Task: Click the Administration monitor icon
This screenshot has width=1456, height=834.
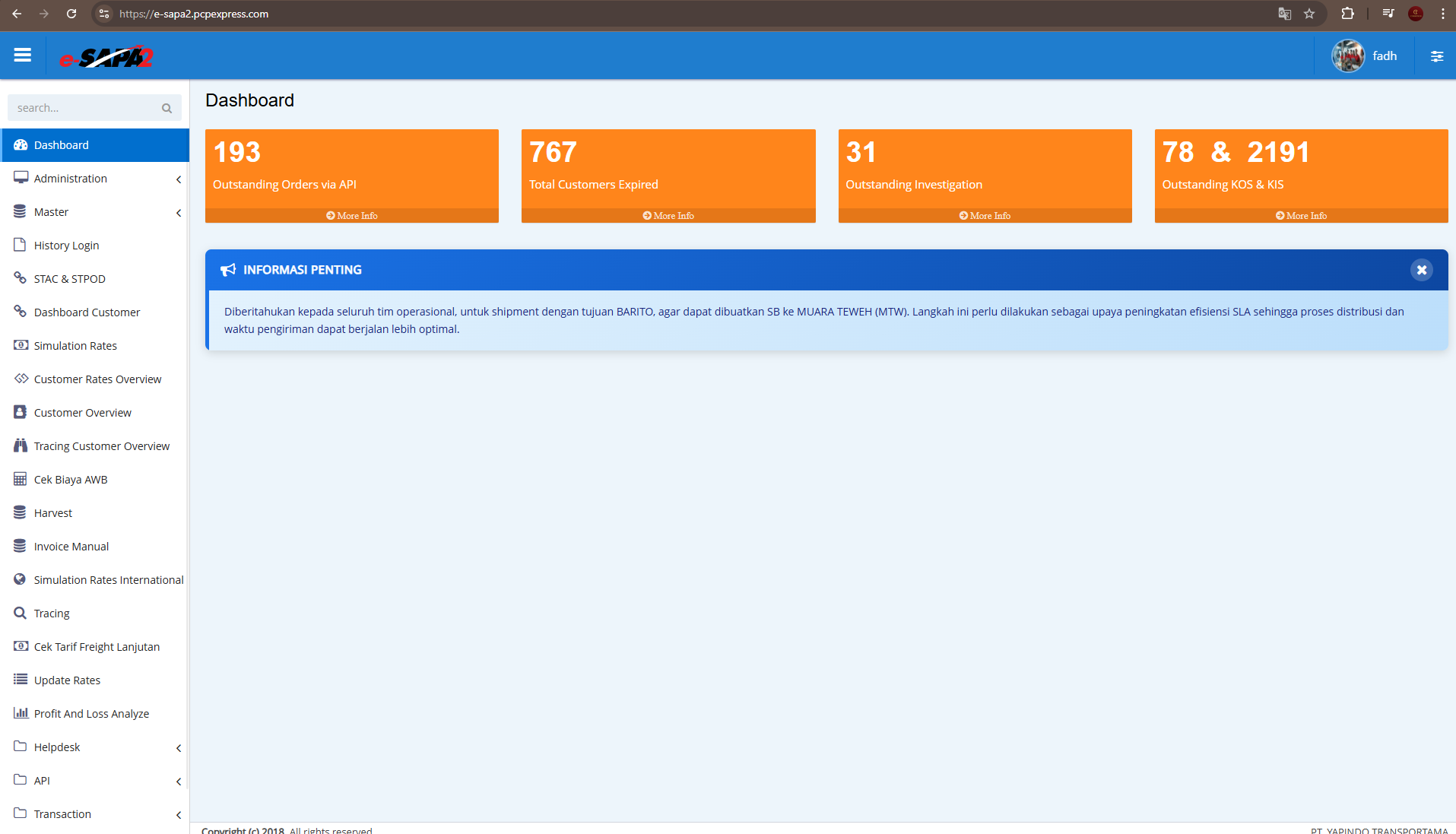Action: [21, 178]
